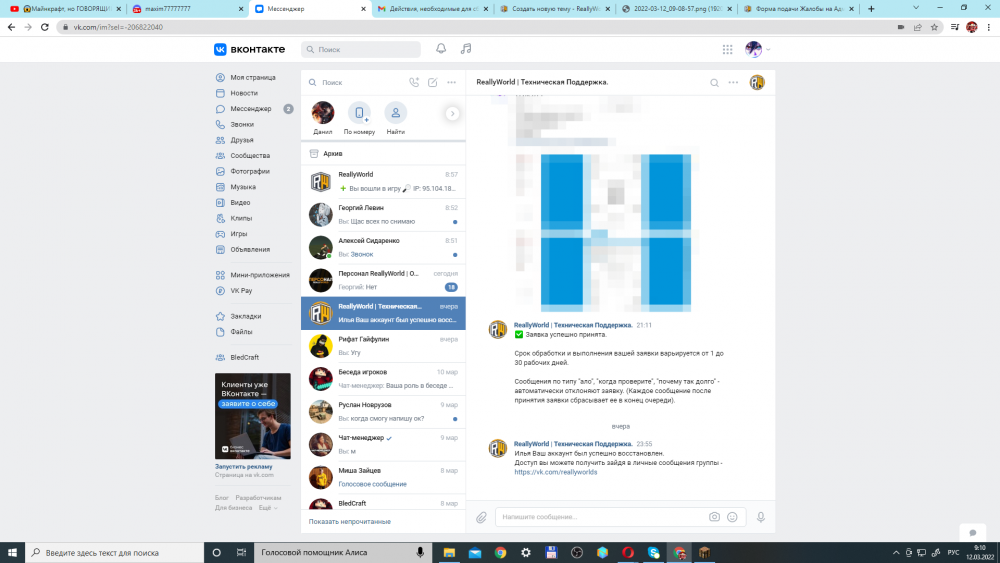Click Запустить рекламу link
Image resolution: width=1000 pixels, height=563 pixels.
tap(244, 467)
